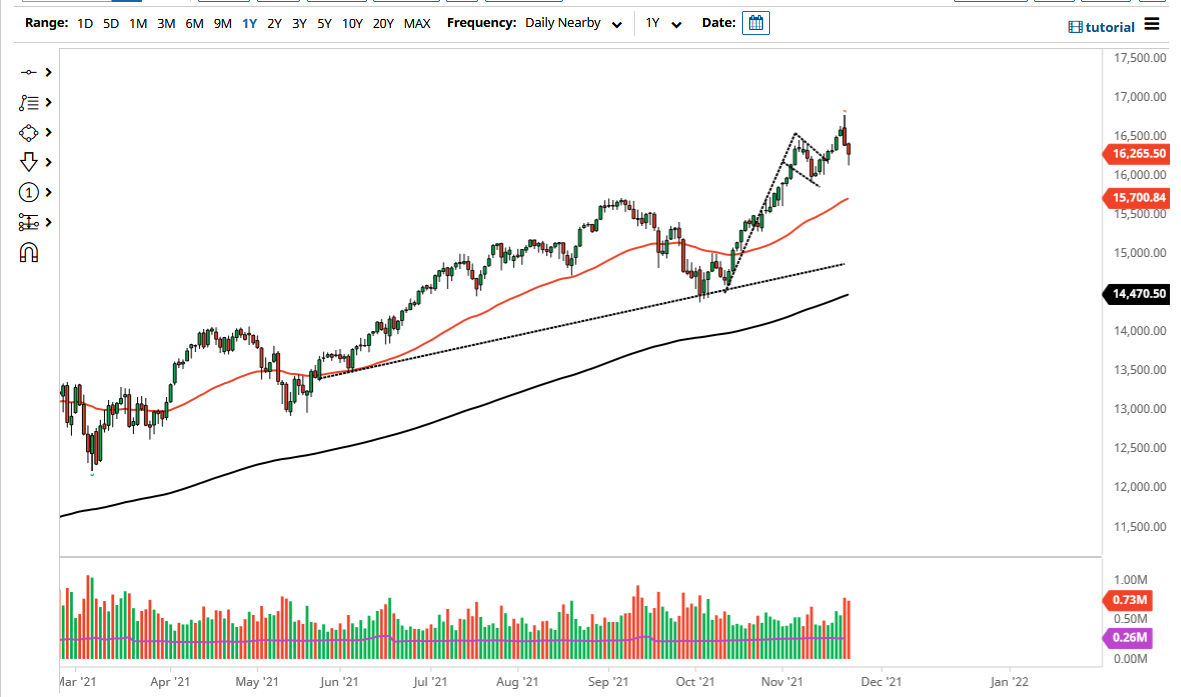The image size is (1181, 697).
Task: Select the MAX range option
Action: point(417,23)
